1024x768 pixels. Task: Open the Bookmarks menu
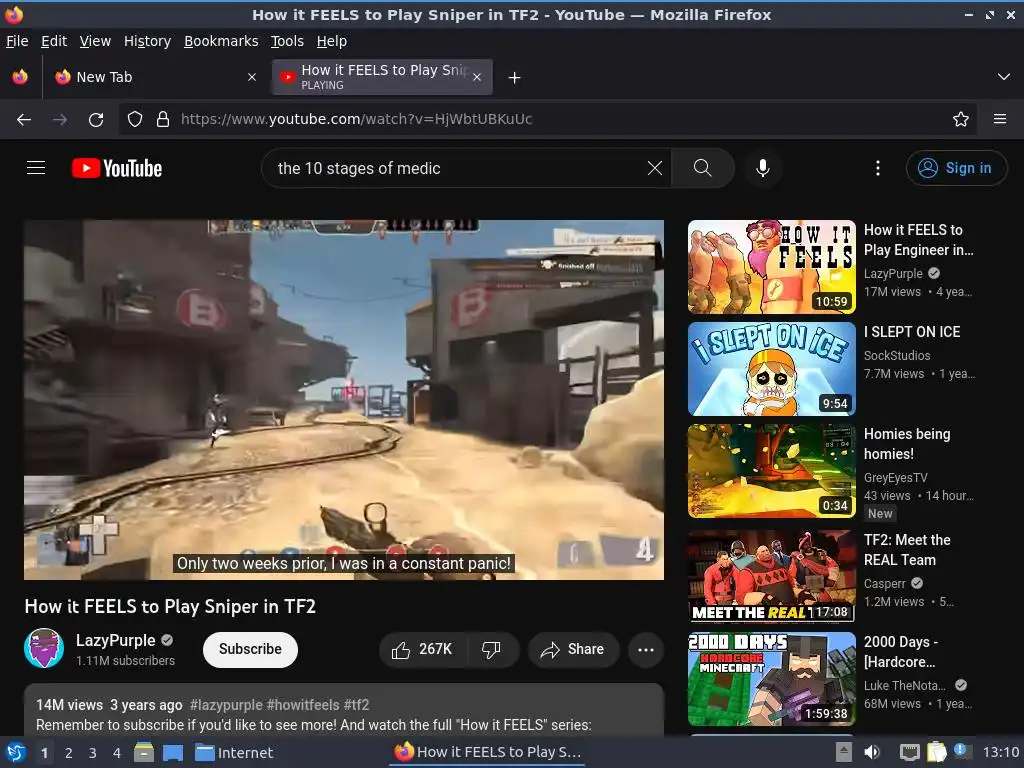[221, 41]
